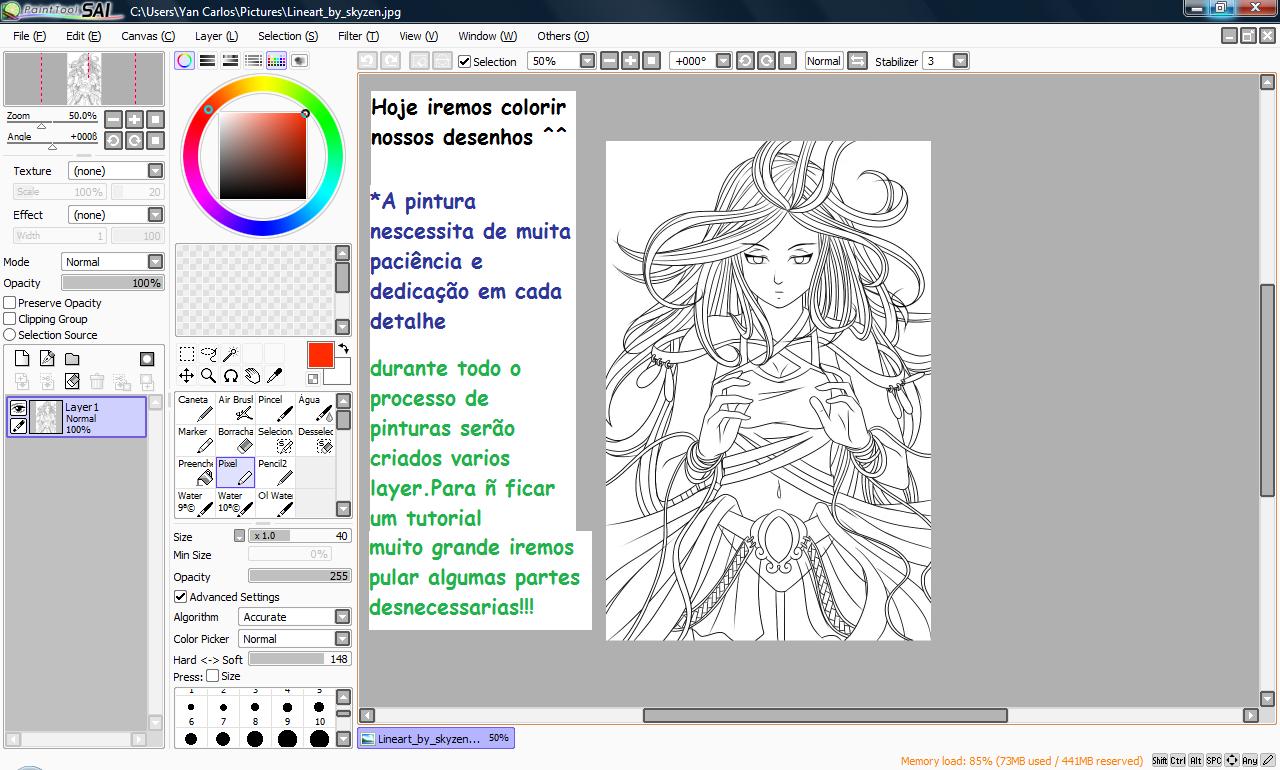The width and height of the screenshot is (1280, 770).
Task: Create a new layer folder
Action: tap(72, 359)
